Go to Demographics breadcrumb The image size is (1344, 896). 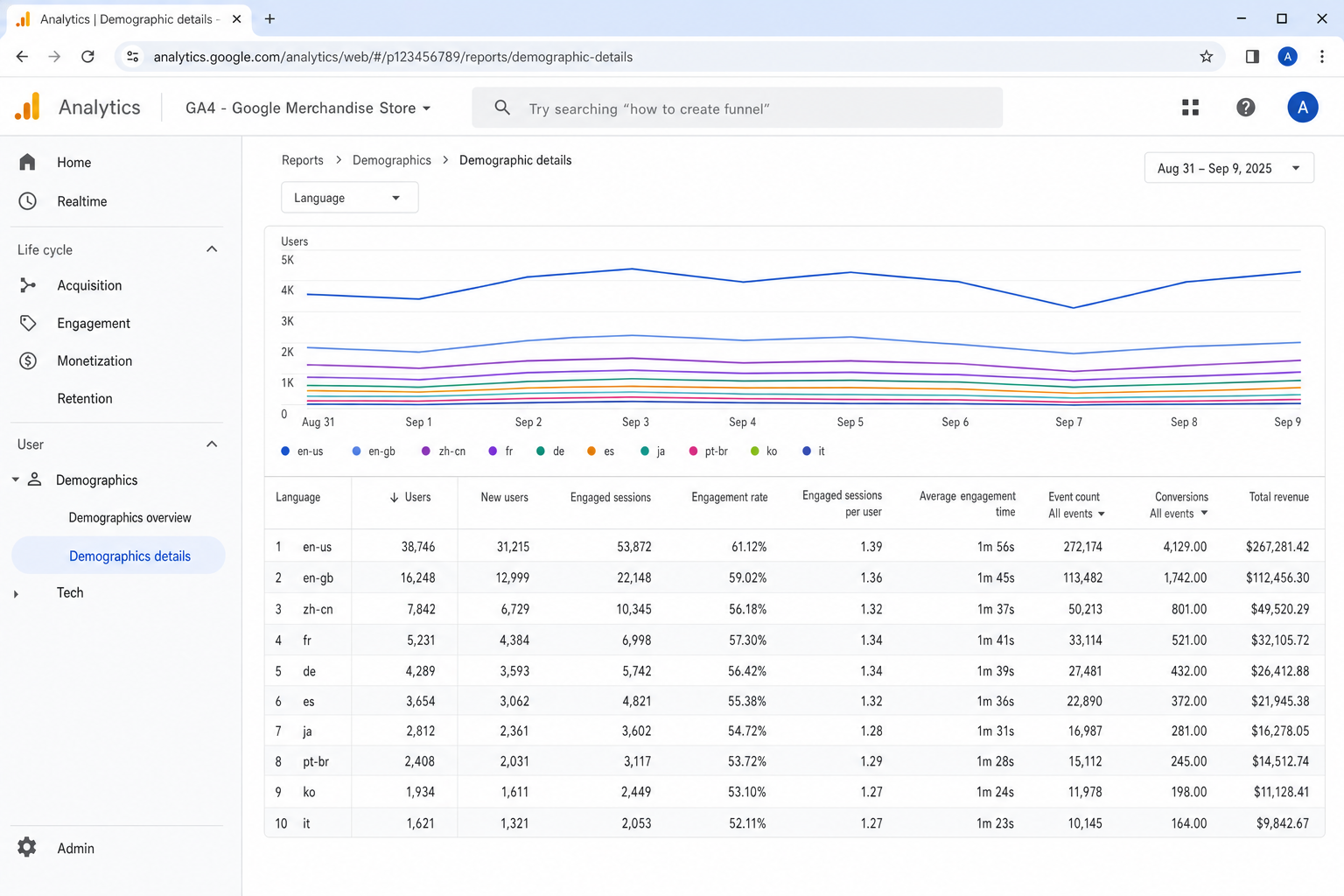point(392,160)
